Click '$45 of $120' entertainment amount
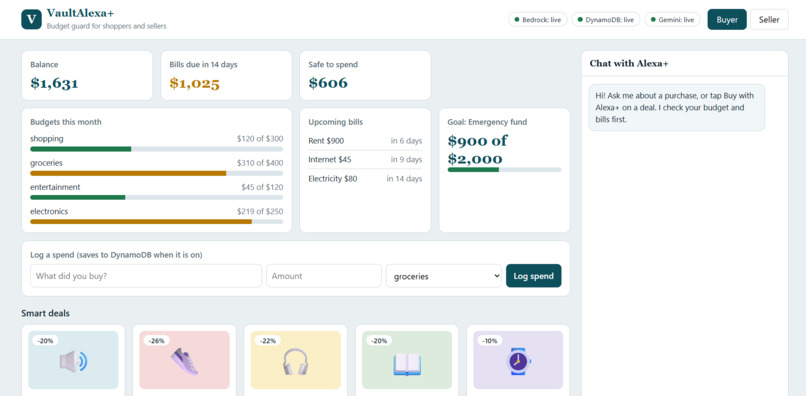Viewport: 806px width, 396px height. tap(262, 187)
